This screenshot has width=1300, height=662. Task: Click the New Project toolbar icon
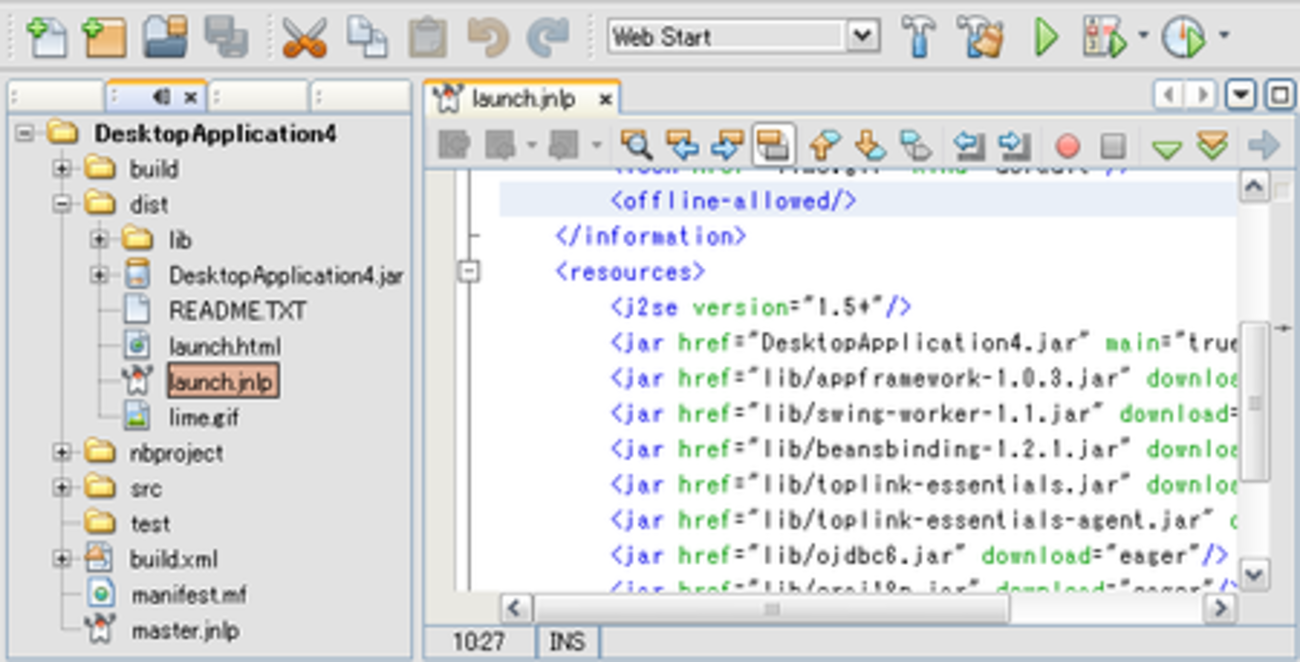[x=103, y=38]
